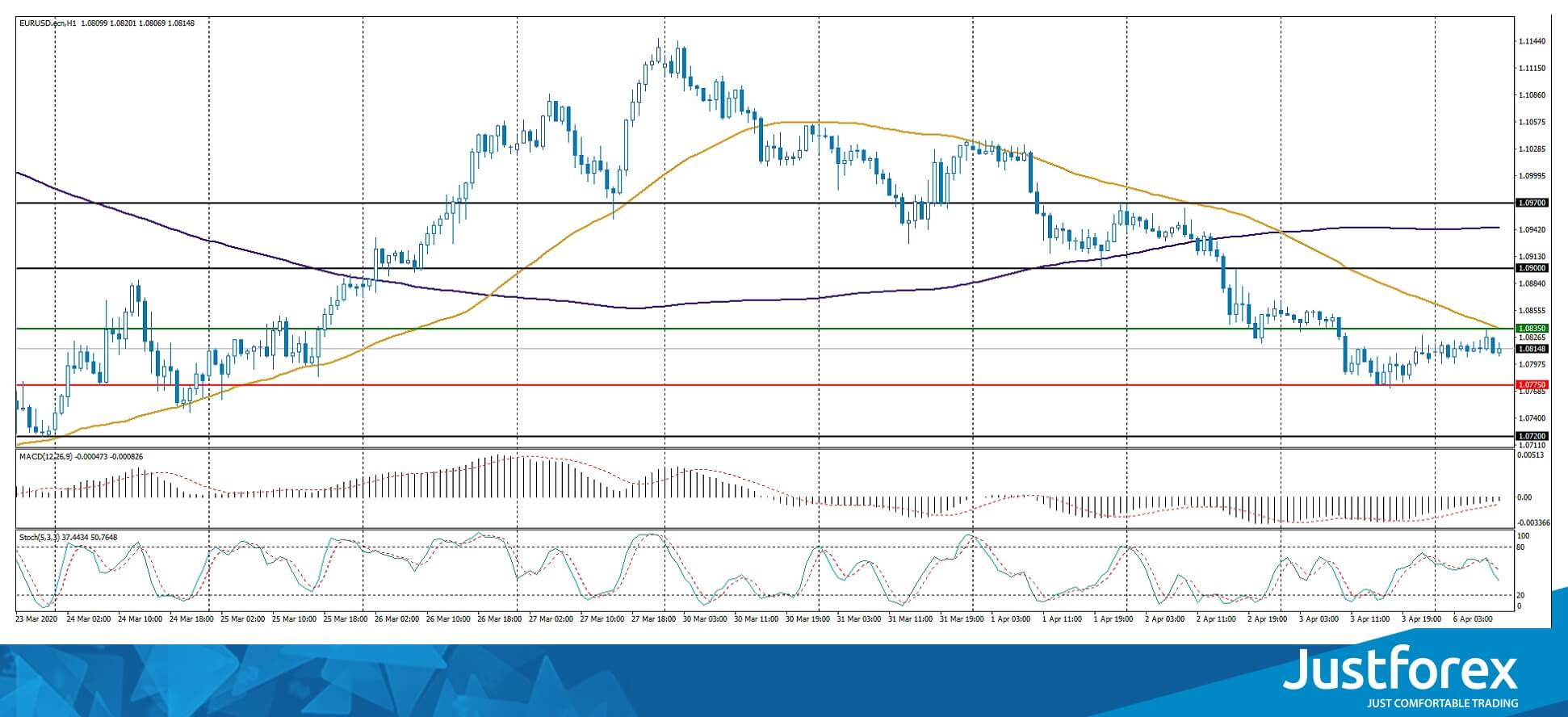Select the 2 Apr 11:00 time label
This screenshot has width=1568, height=717.
pos(1217,619)
